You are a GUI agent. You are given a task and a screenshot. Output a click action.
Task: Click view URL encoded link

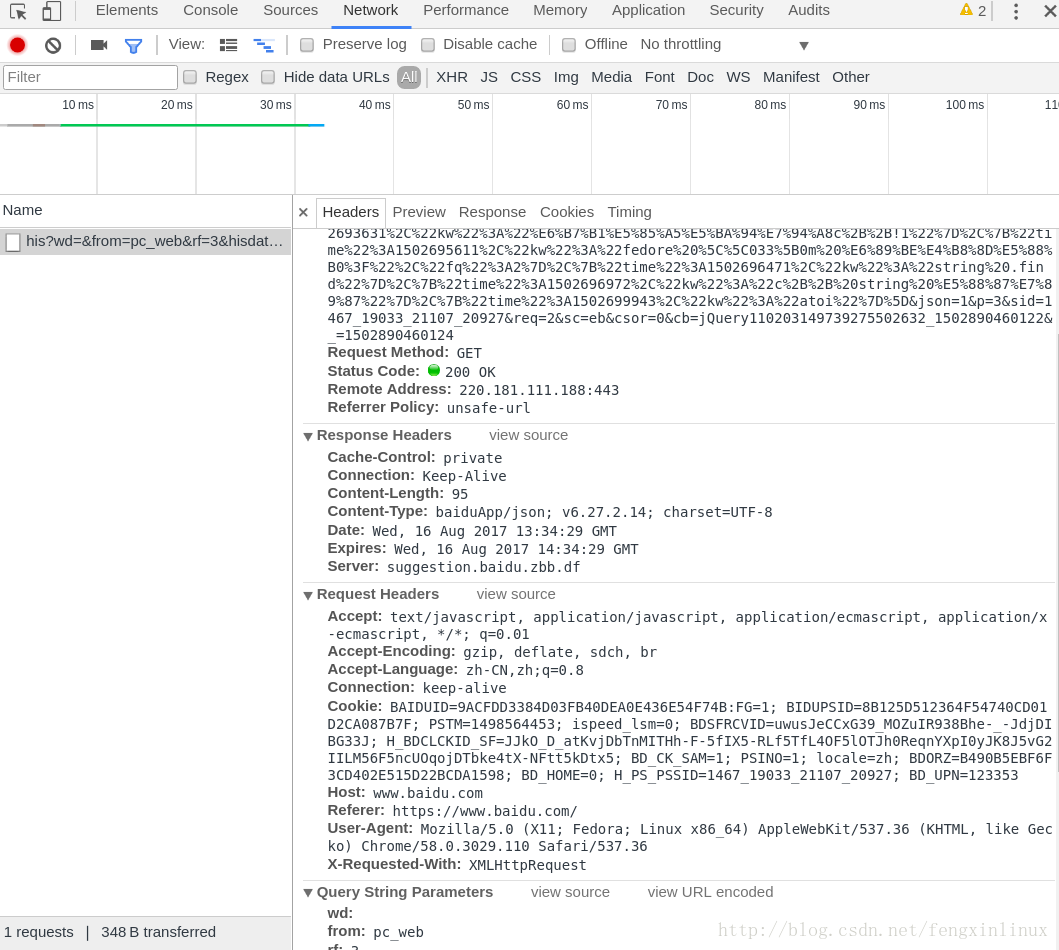pyautogui.click(x=710, y=892)
